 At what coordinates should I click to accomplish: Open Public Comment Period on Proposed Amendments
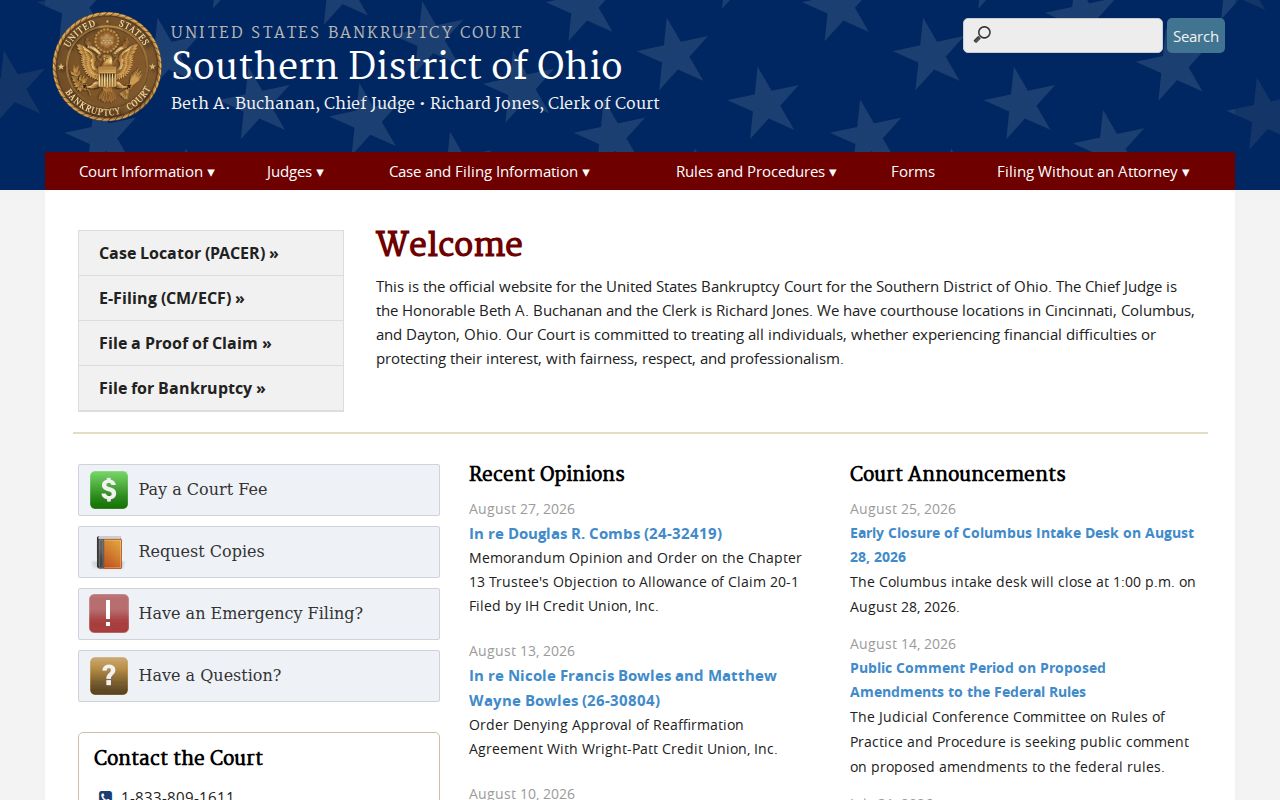point(978,680)
